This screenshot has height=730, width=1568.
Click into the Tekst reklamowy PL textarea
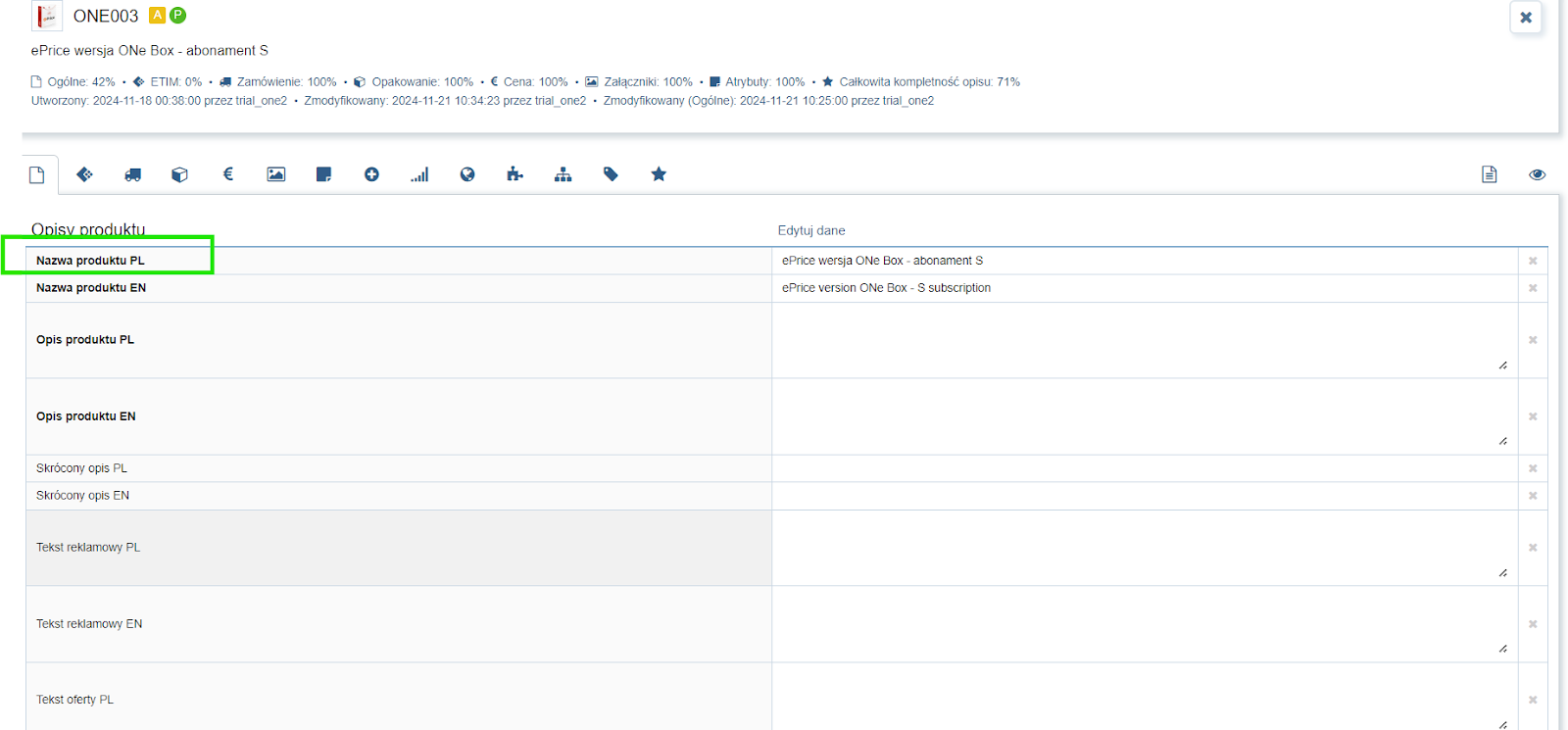click(1145, 548)
